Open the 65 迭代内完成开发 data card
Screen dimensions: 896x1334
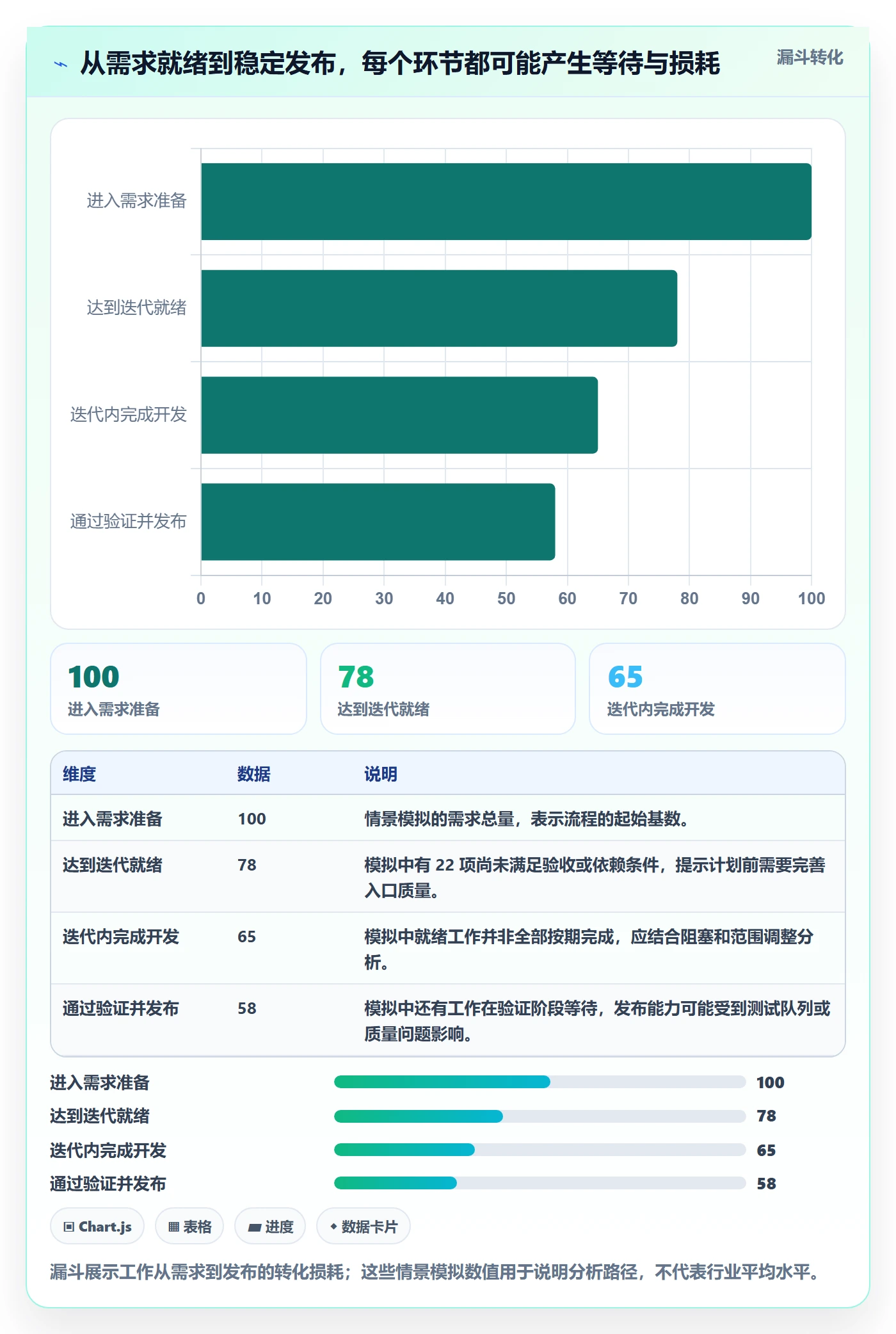tap(717, 689)
